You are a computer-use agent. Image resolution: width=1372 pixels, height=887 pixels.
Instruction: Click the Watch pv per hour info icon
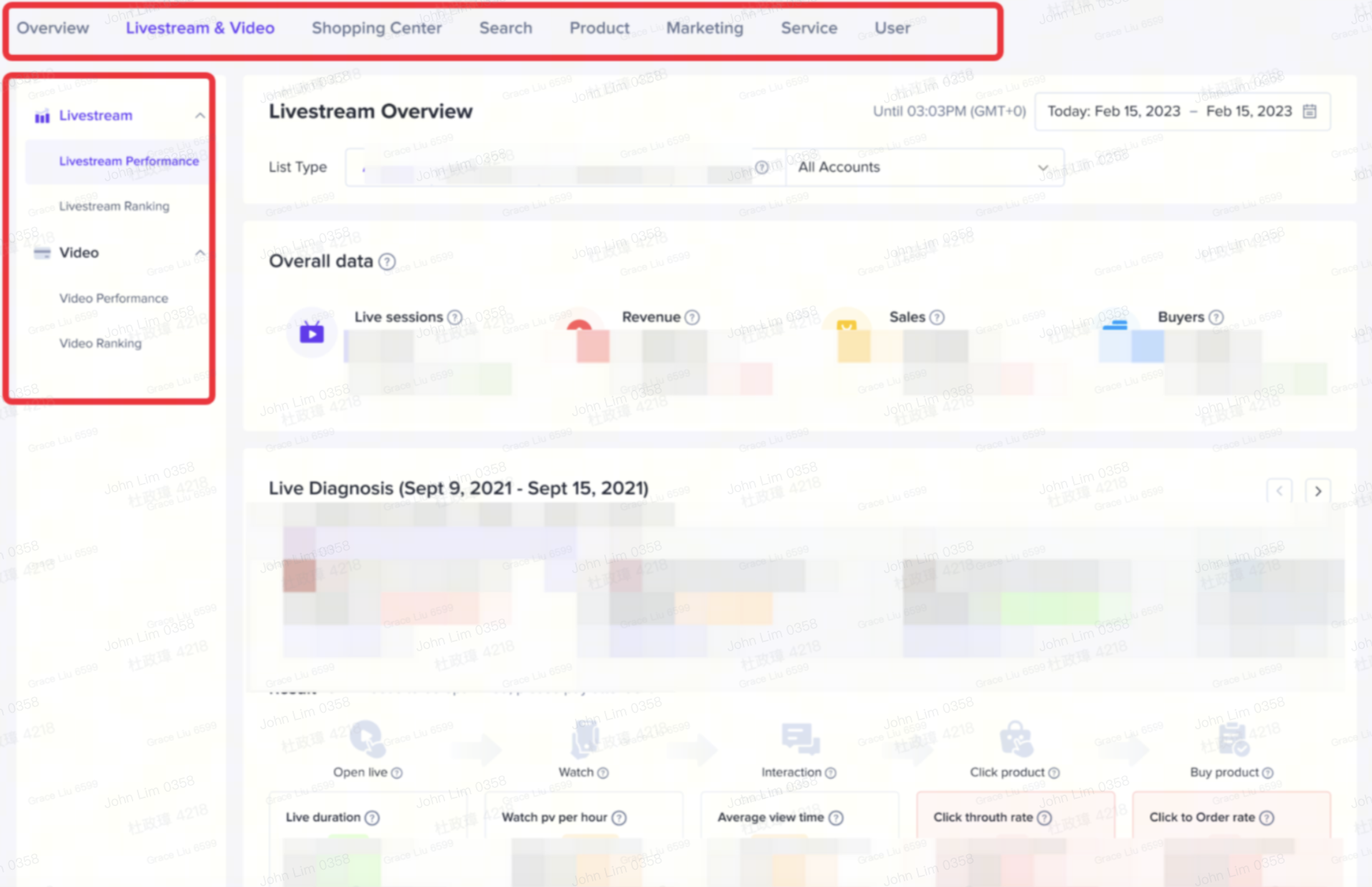pyautogui.click(x=619, y=818)
